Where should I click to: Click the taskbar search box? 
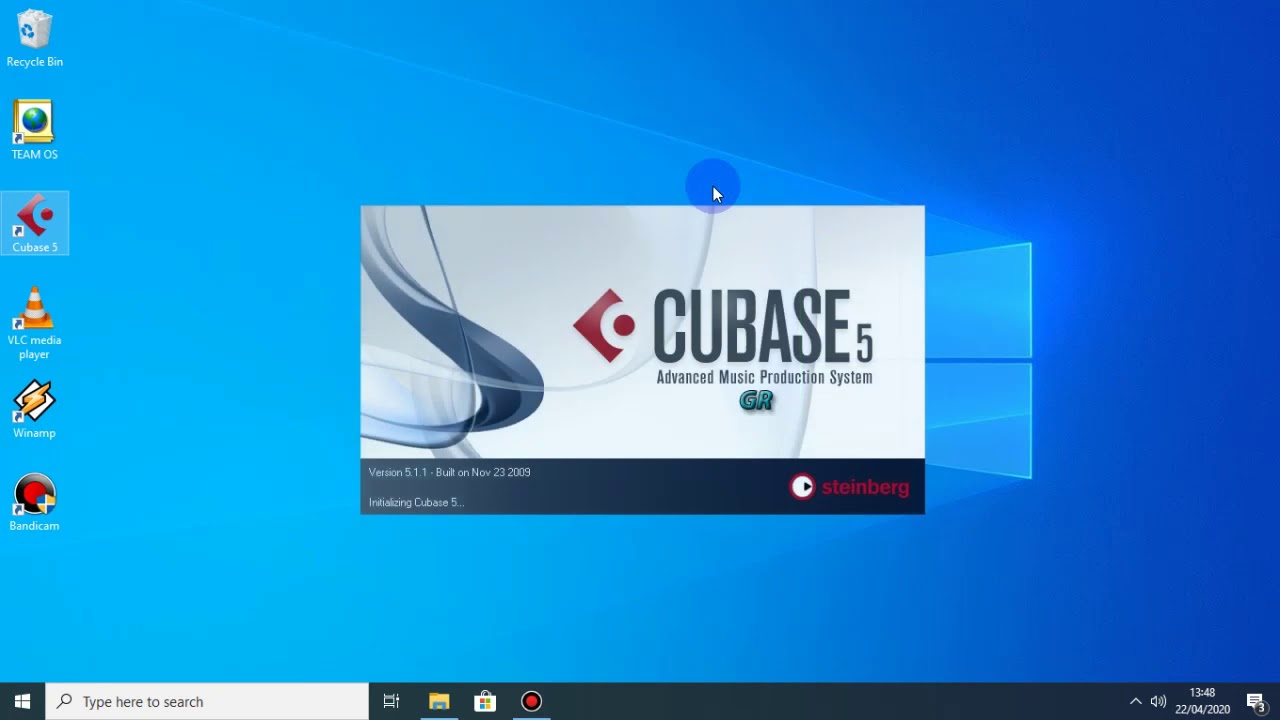tap(207, 701)
